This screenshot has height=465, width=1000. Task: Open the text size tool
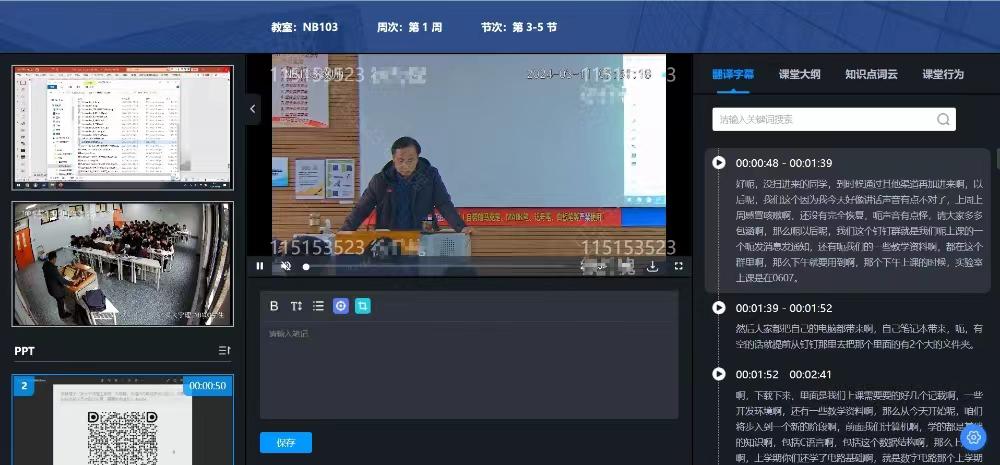coord(296,306)
